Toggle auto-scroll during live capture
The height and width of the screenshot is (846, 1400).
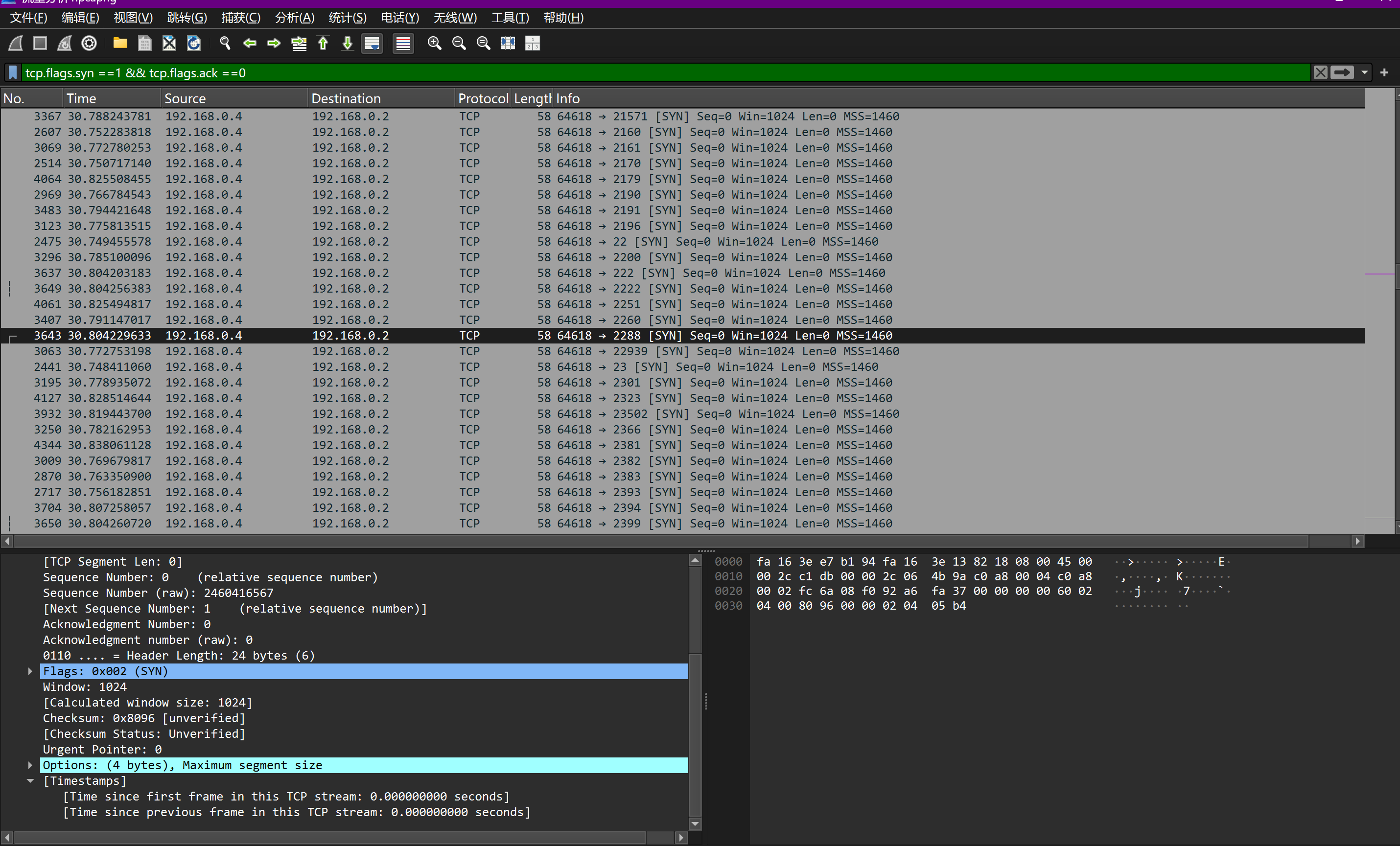(372, 43)
